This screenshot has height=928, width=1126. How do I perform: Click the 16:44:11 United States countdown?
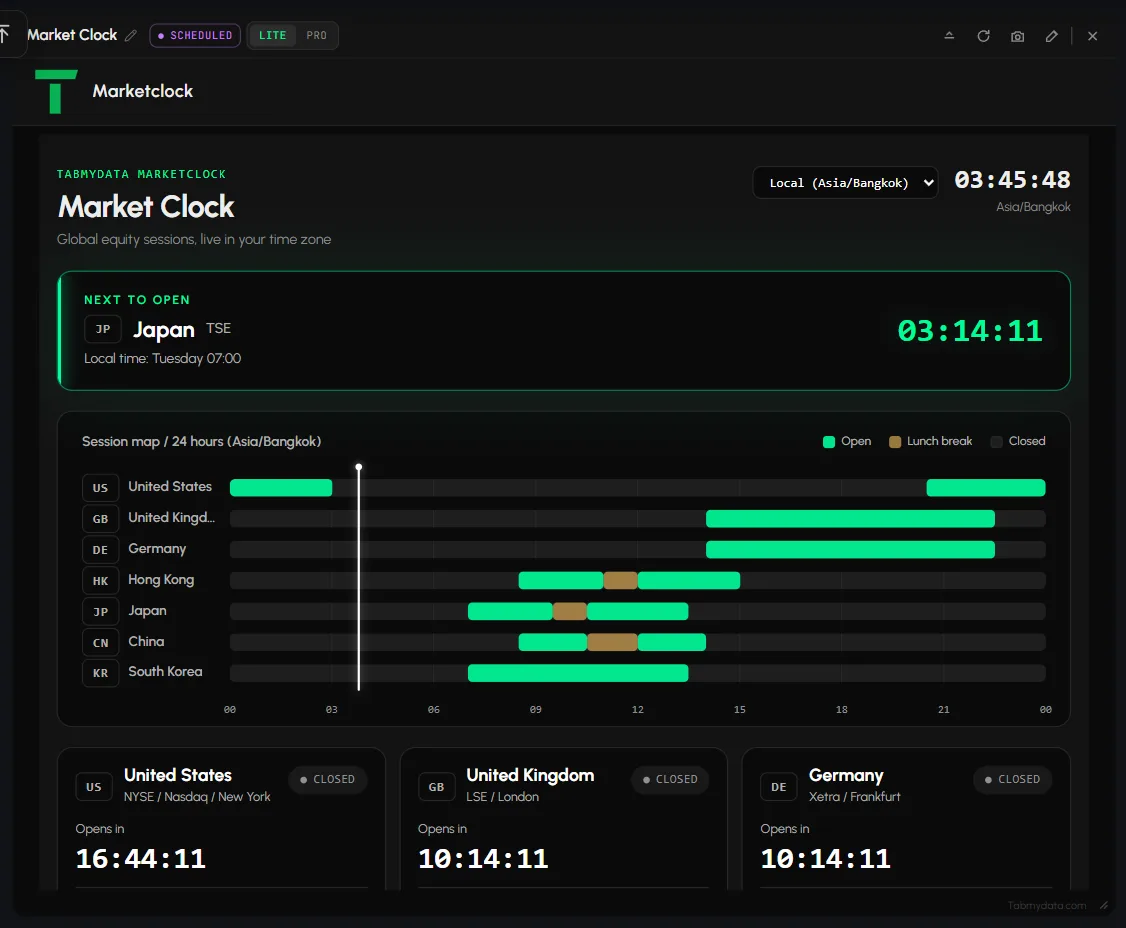click(141, 859)
